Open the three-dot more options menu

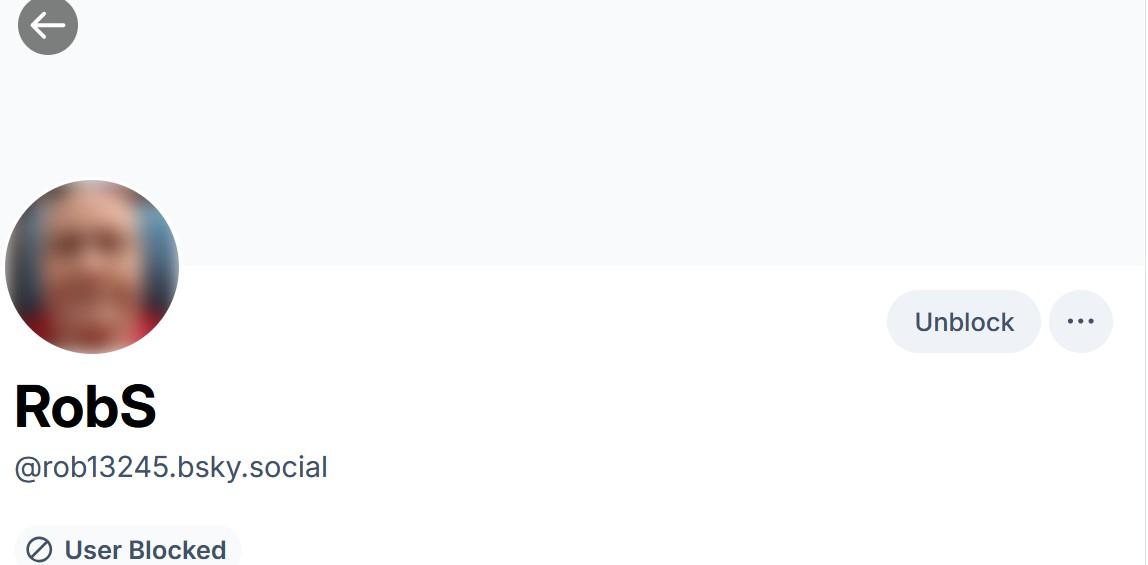click(x=1080, y=322)
